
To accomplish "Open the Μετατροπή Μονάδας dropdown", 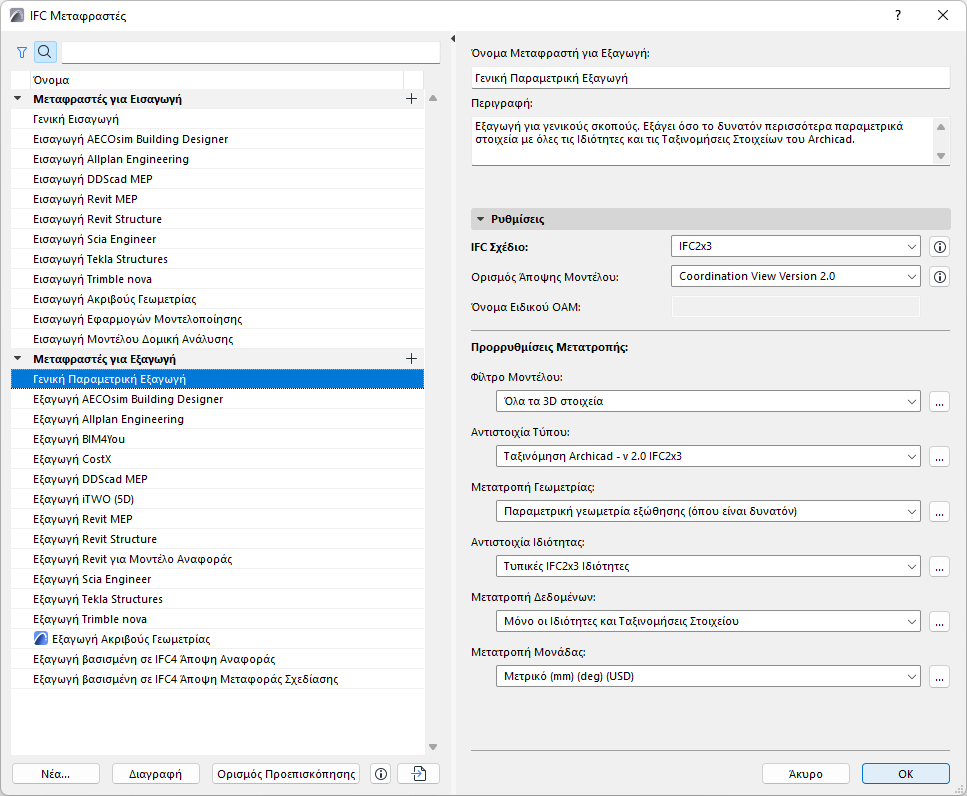I will [707, 677].
